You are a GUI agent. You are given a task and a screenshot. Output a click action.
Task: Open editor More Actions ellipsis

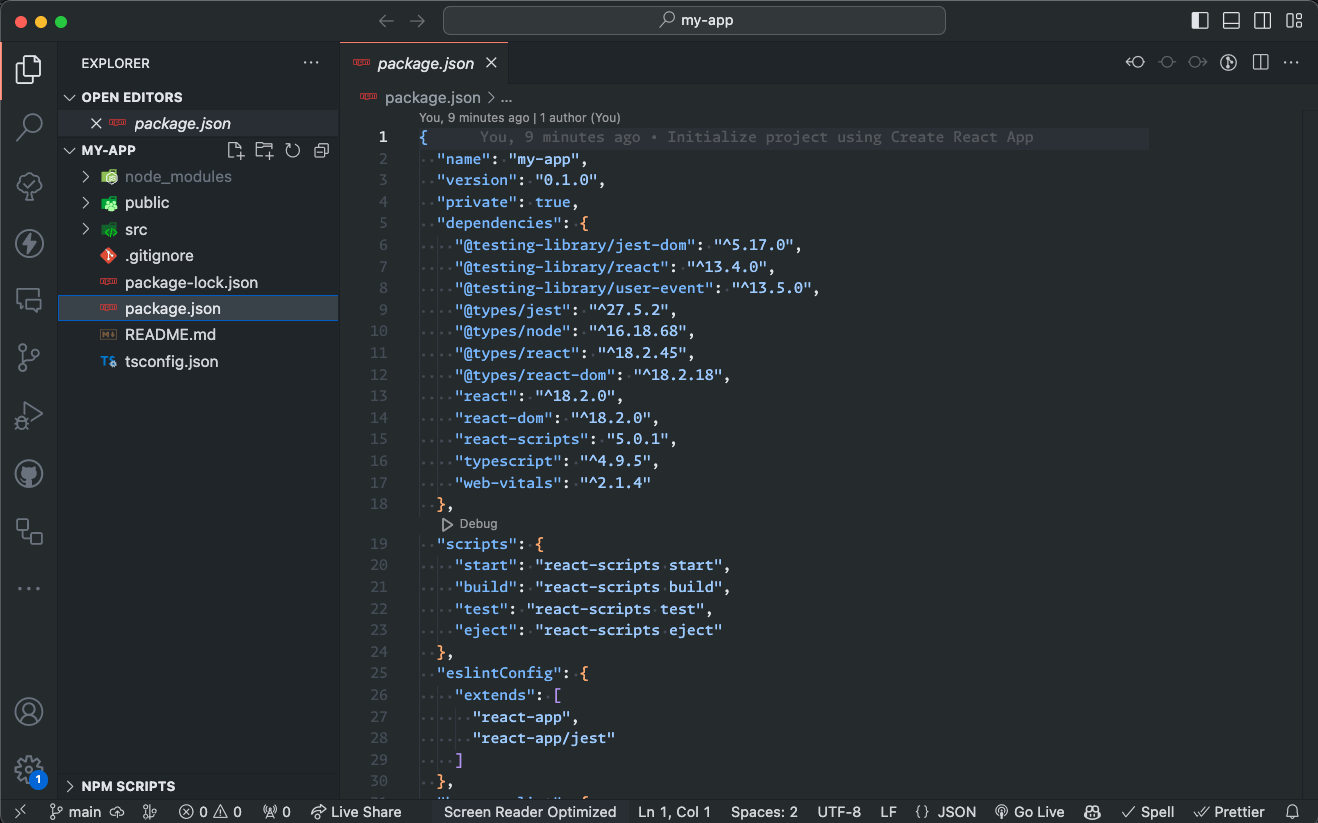tap(1292, 62)
